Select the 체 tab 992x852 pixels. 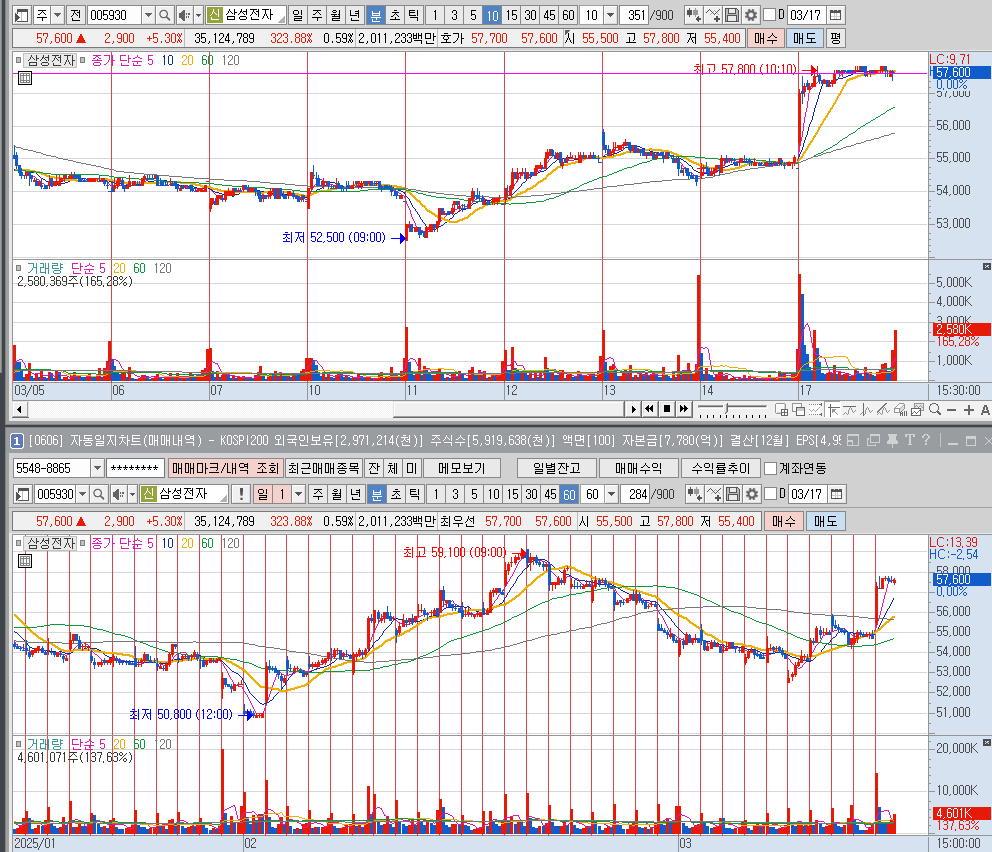(x=393, y=468)
